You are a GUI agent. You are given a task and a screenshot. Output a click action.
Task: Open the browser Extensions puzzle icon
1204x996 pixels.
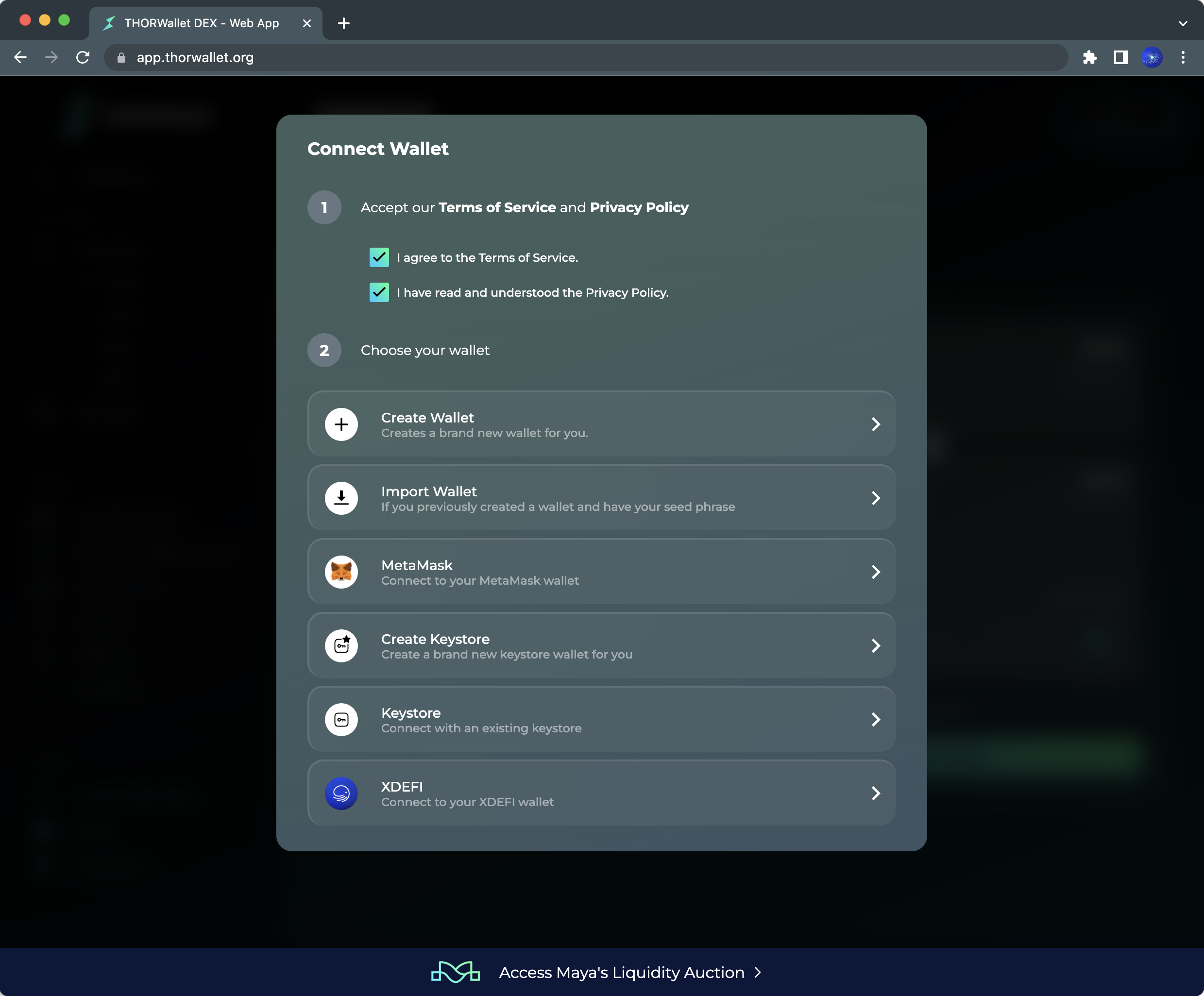tap(1089, 57)
